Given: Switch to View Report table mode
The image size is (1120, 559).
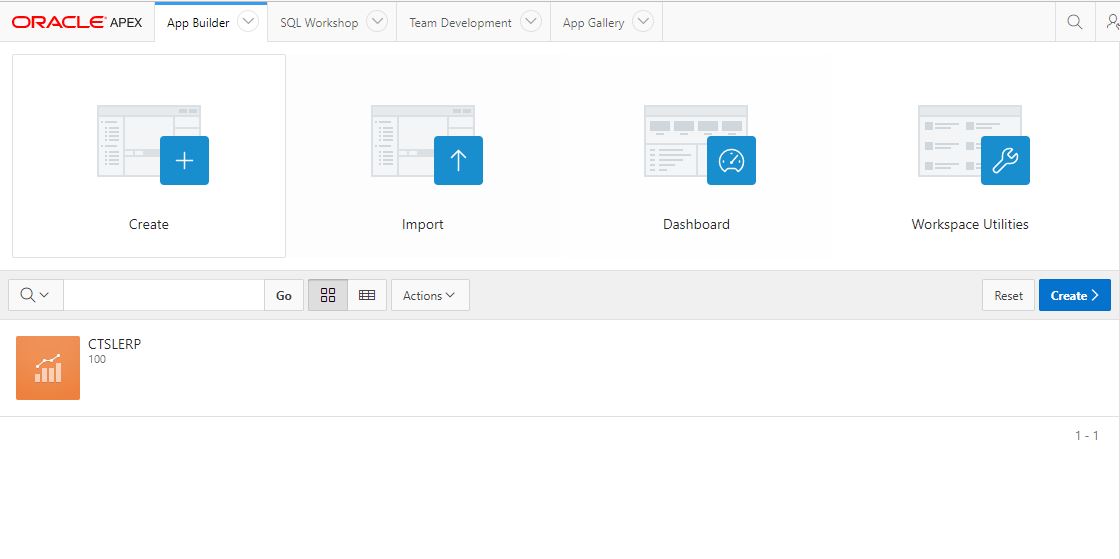Looking at the screenshot, I should pyautogui.click(x=367, y=295).
